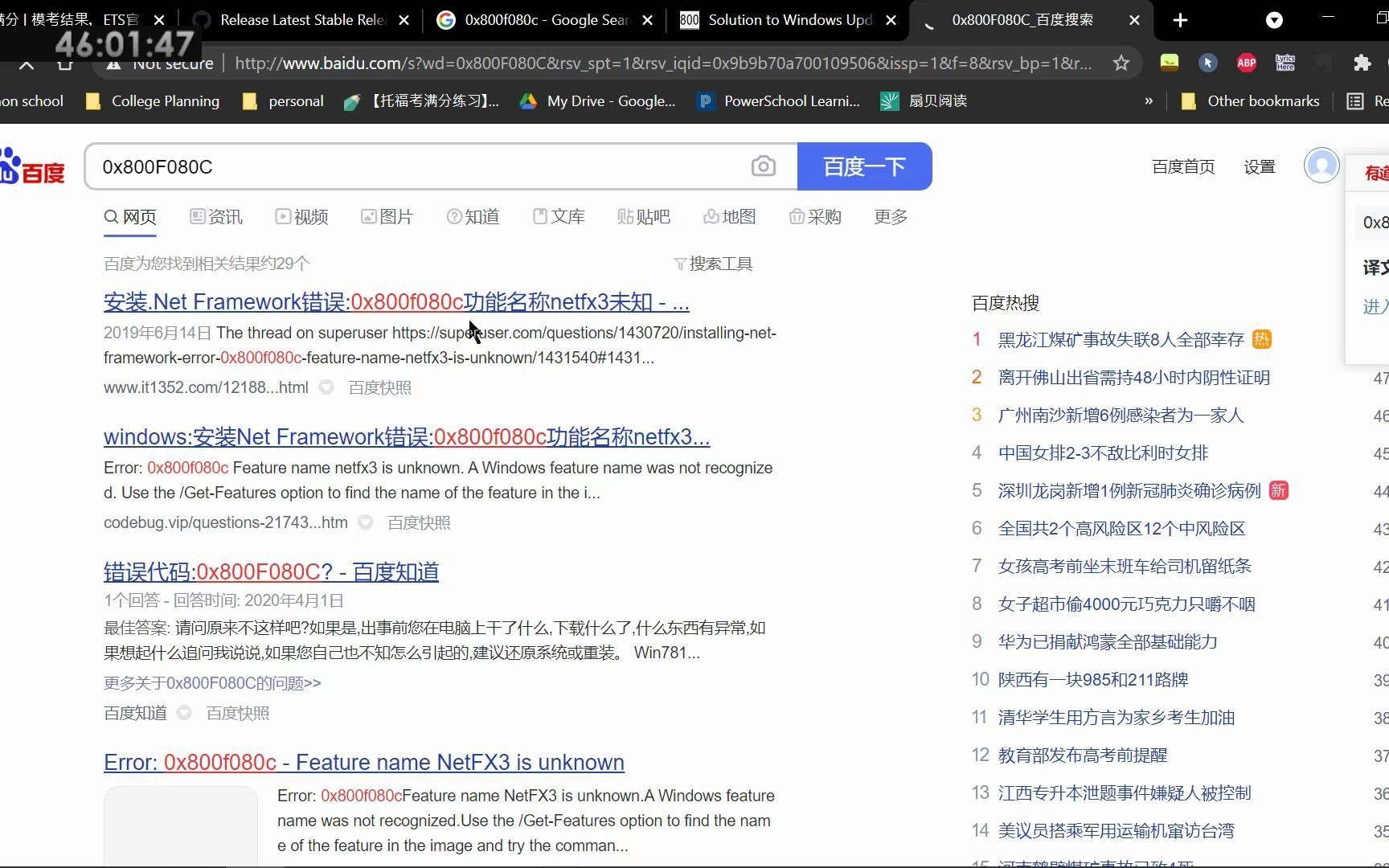
Task: Open the My Drive - Google bookmark
Action: pos(597,101)
